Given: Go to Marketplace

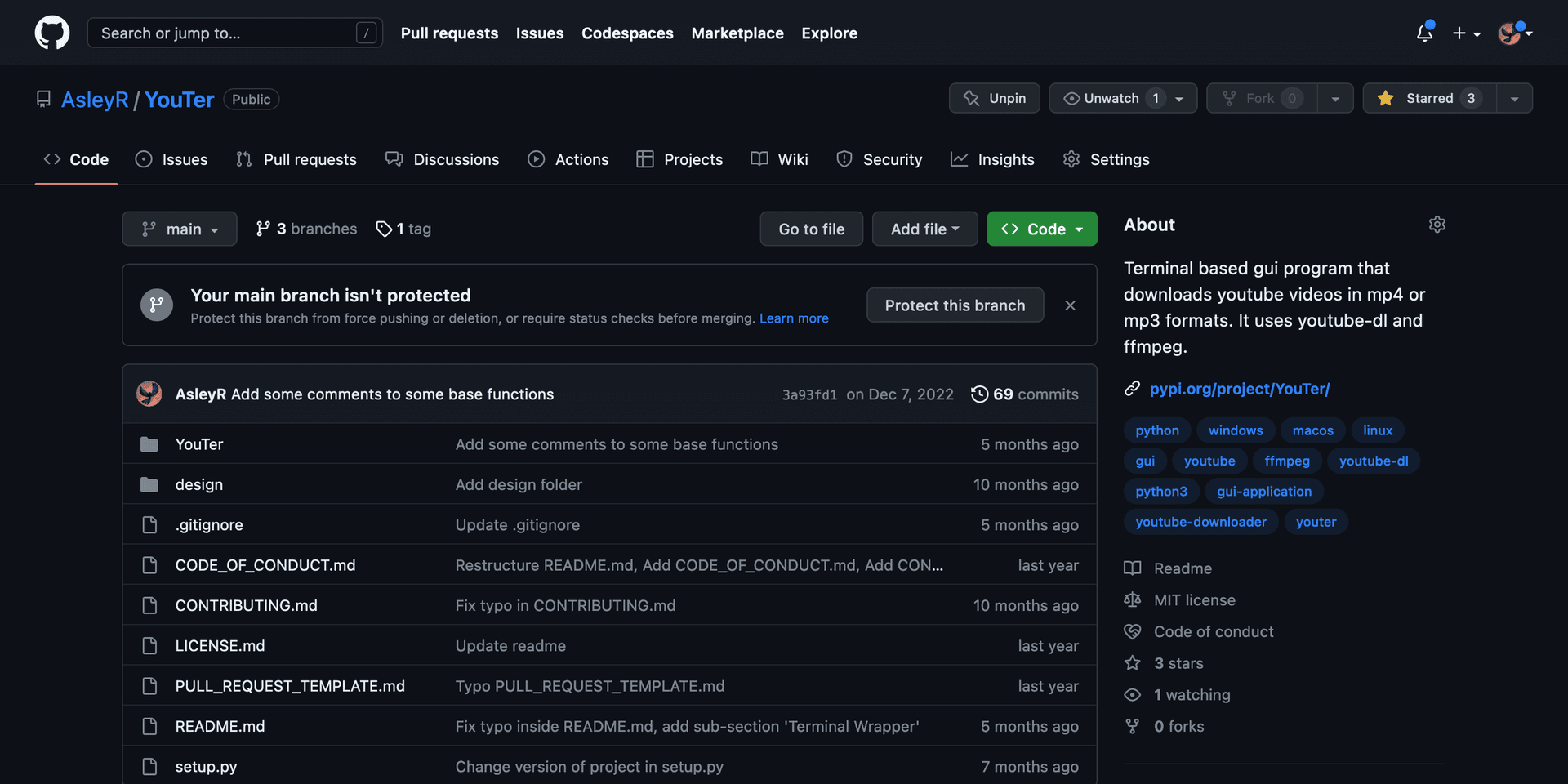Looking at the screenshot, I should tap(737, 33).
